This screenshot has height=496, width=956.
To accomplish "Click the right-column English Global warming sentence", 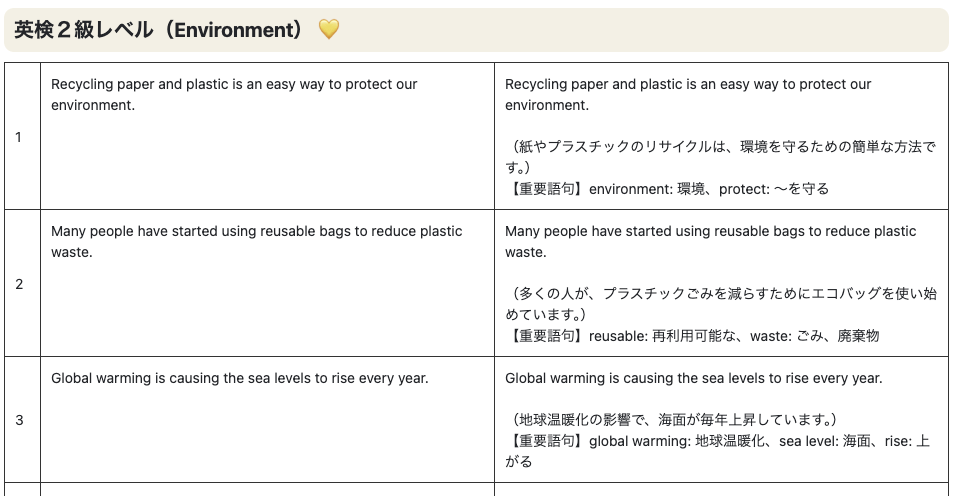I will [x=693, y=379].
